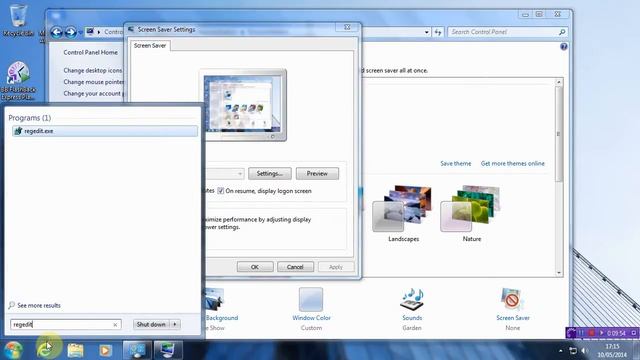Preview the selected screen saver
Screen dimensions: 640x360
317,173
